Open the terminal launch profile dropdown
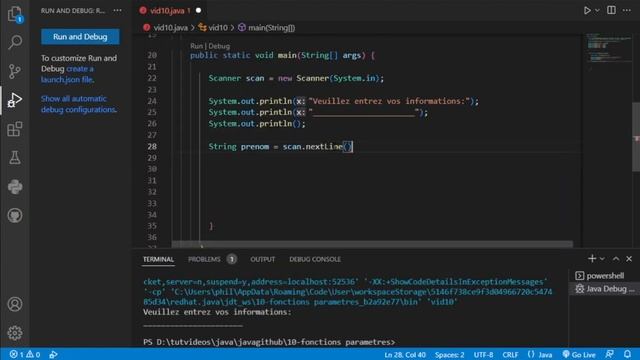 pos(602,259)
